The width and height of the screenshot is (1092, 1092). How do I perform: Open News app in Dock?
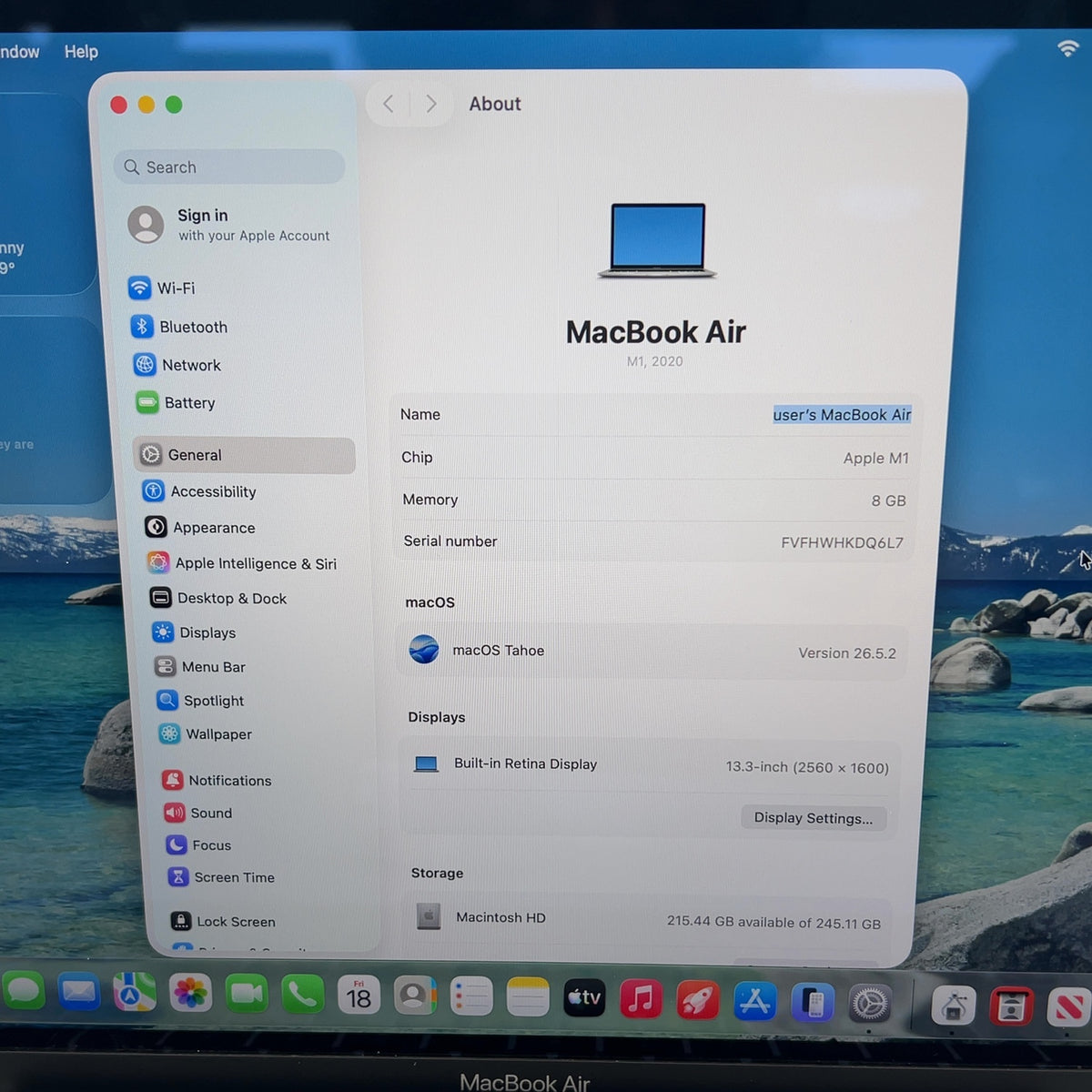pos(1069,1007)
